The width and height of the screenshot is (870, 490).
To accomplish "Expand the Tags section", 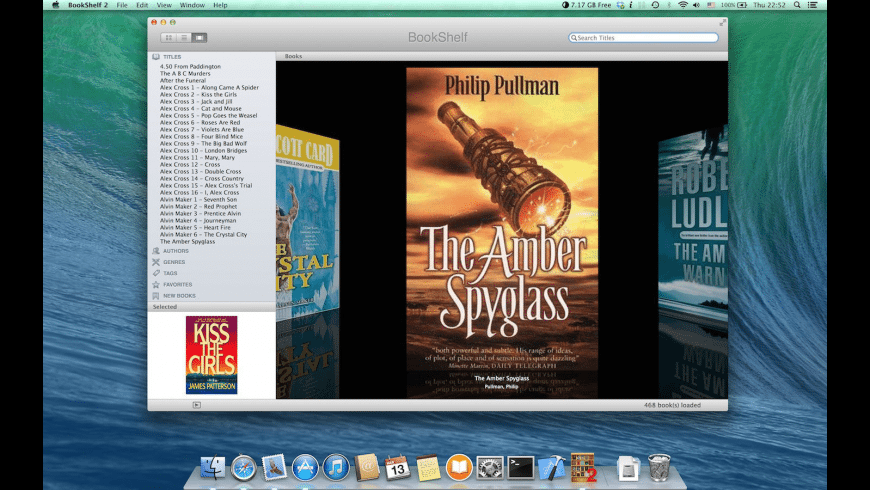I will tap(170, 273).
